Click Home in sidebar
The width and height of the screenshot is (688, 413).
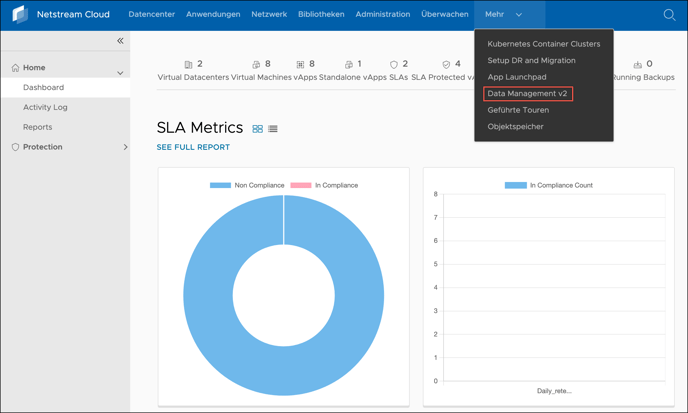(34, 68)
